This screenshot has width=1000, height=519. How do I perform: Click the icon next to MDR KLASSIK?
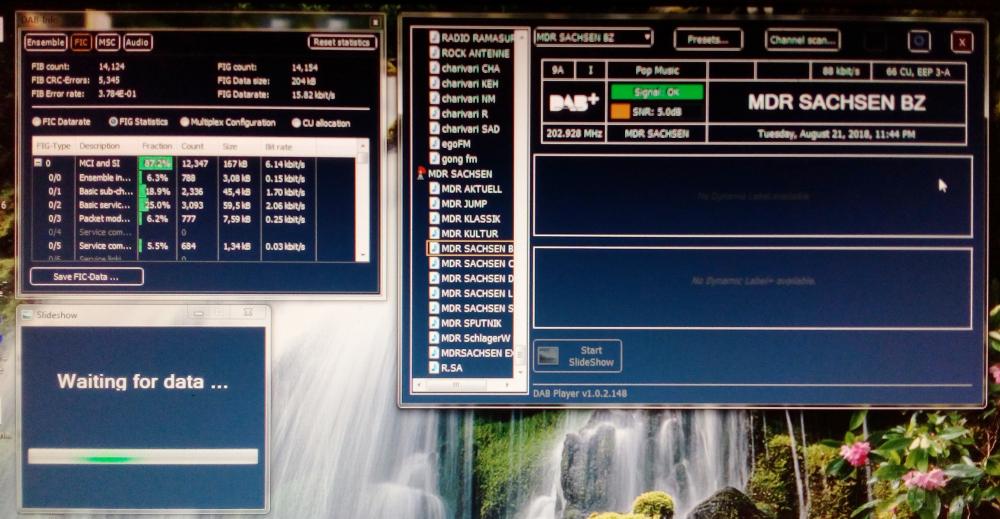click(434, 218)
